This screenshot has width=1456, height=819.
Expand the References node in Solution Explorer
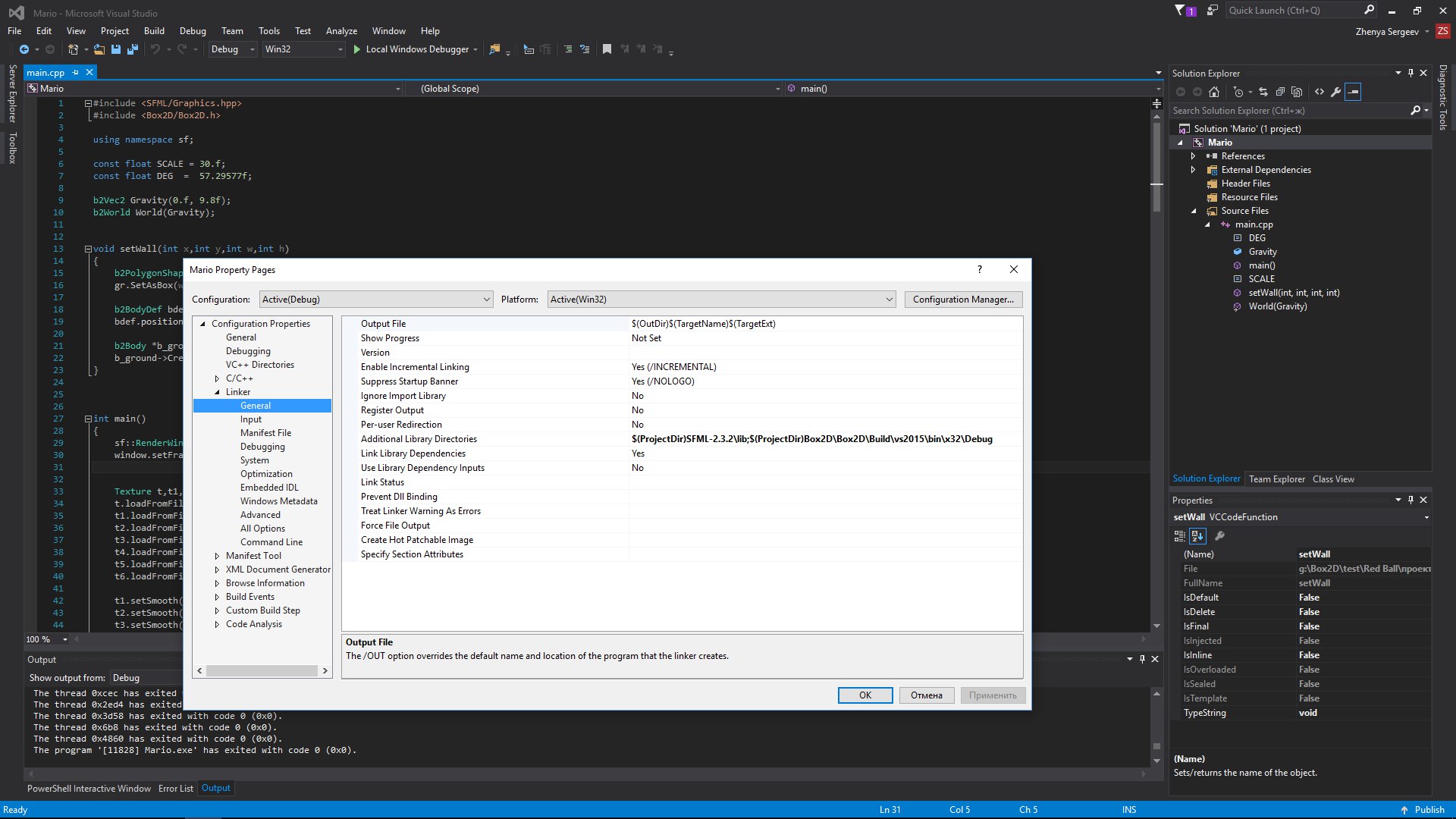click(x=1193, y=156)
